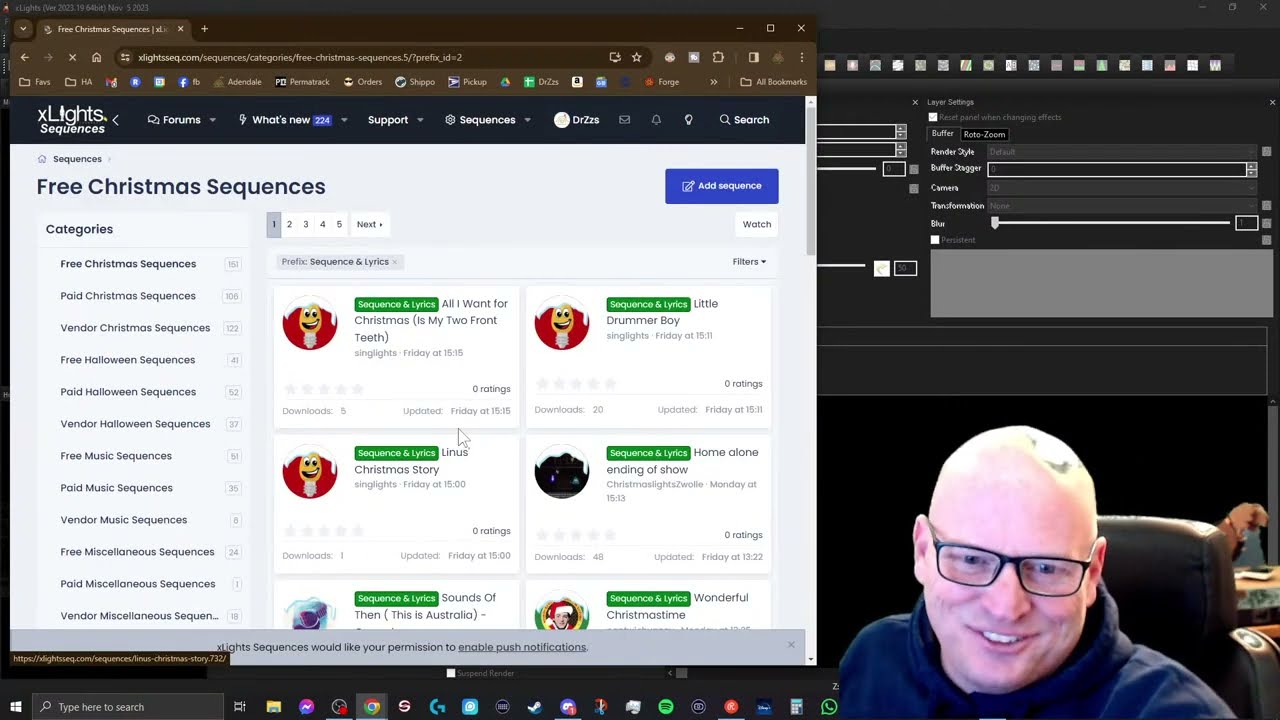Dismiss the push notifications banner
1280x720 pixels.
tap(791, 645)
